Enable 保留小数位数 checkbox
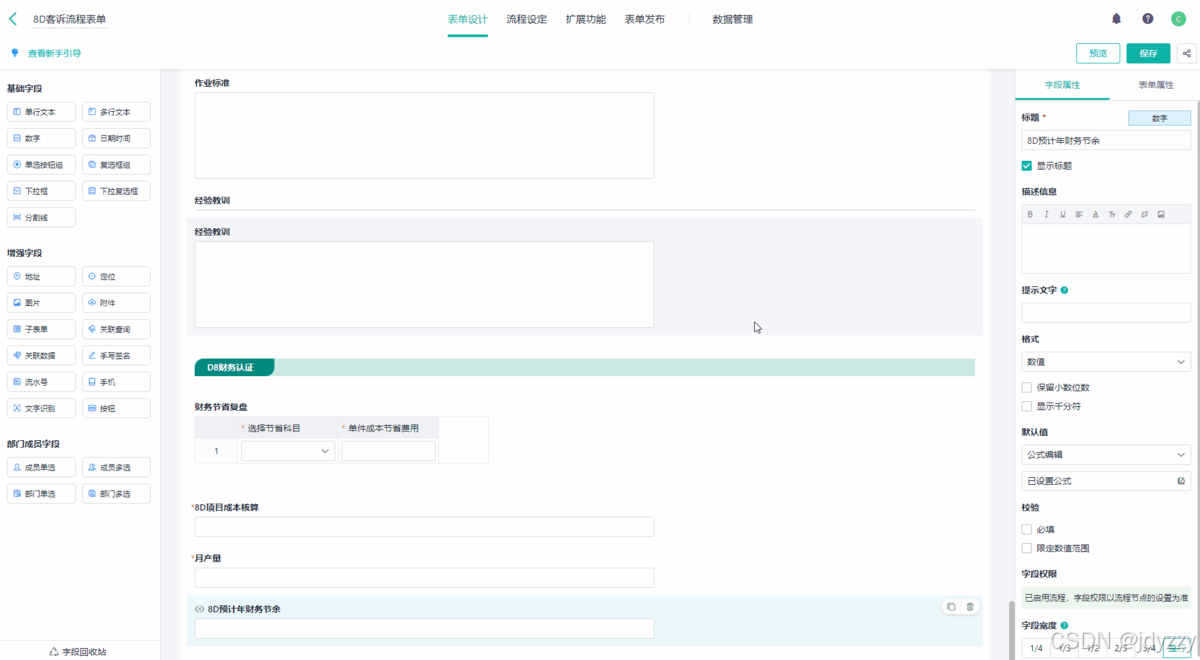 1027,387
